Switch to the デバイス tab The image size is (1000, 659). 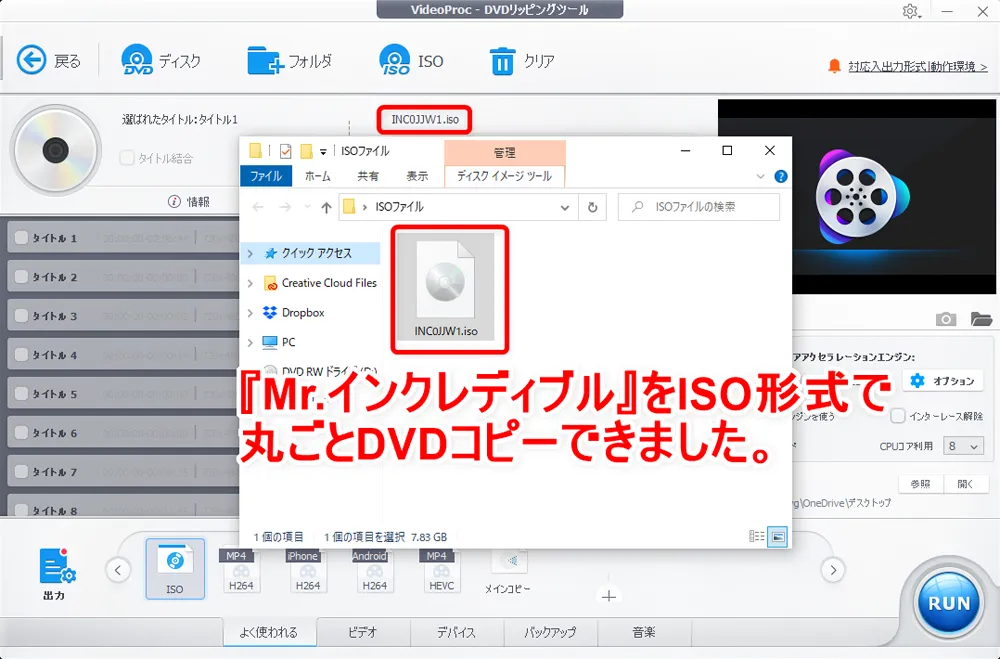click(456, 632)
